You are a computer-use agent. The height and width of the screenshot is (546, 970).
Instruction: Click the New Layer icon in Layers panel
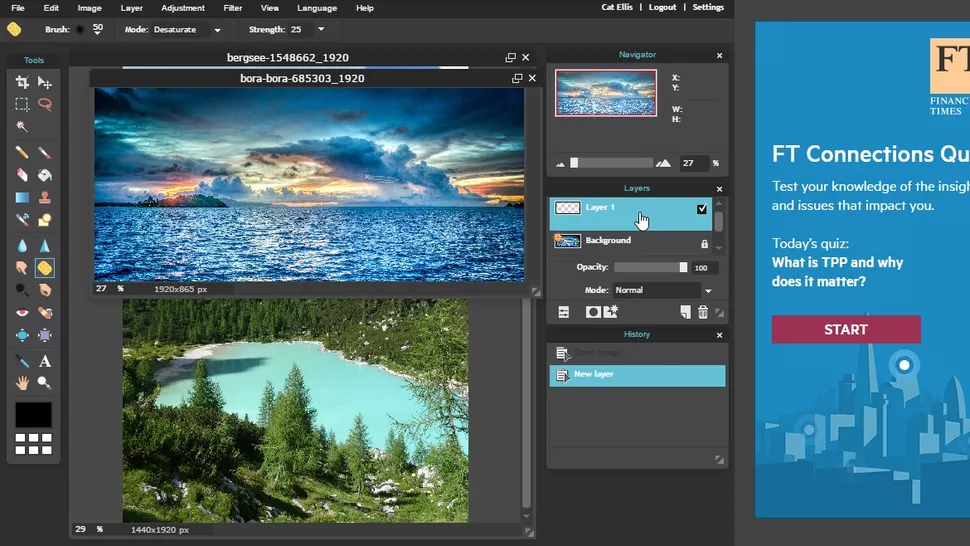pyautogui.click(x=685, y=312)
